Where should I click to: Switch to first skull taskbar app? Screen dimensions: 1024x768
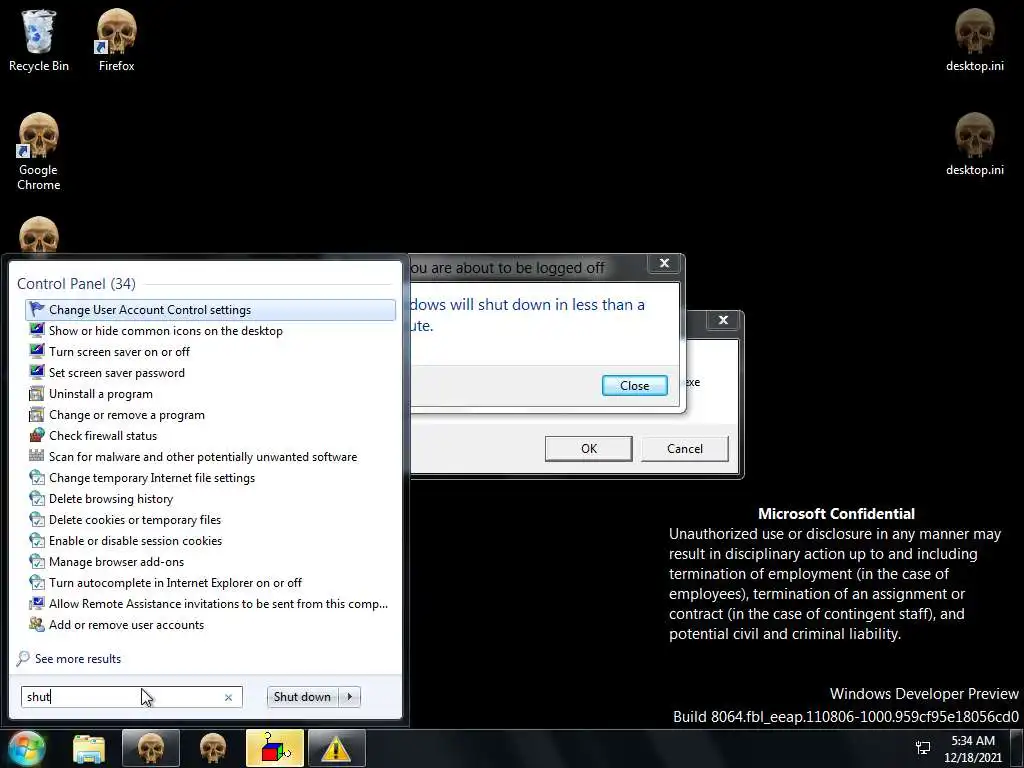[x=151, y=748]
